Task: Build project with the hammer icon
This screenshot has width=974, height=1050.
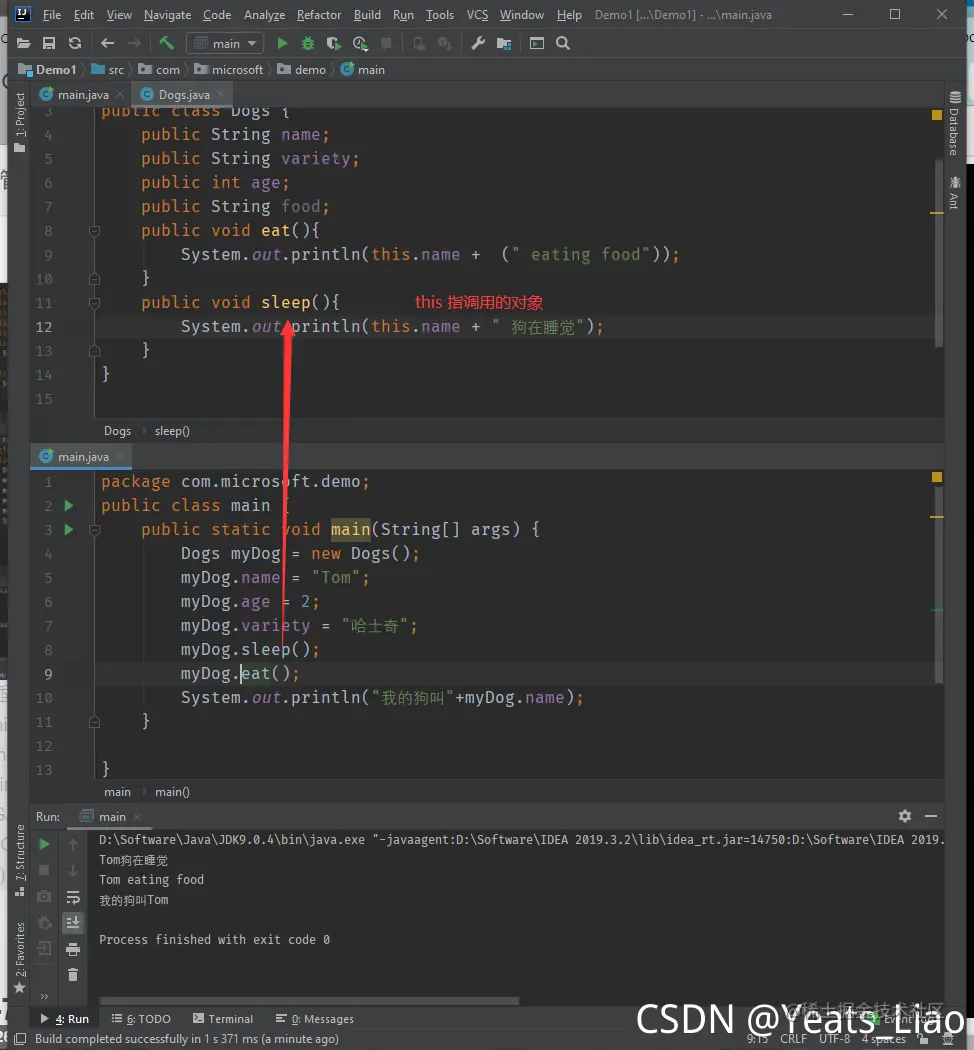Action: pos(166,44)
